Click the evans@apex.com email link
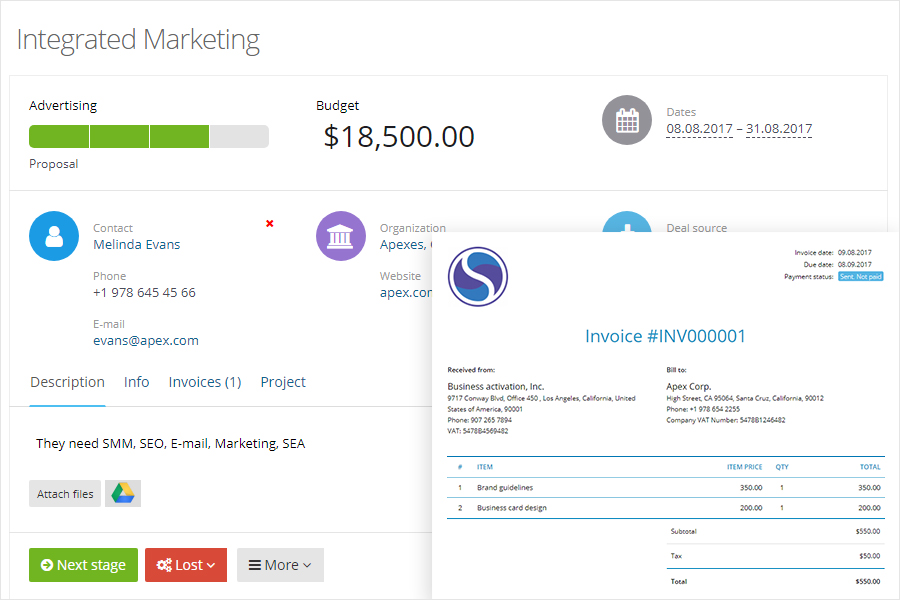Image resolution: width=900 pixels, height=600 pixels. tap(146, 340)
